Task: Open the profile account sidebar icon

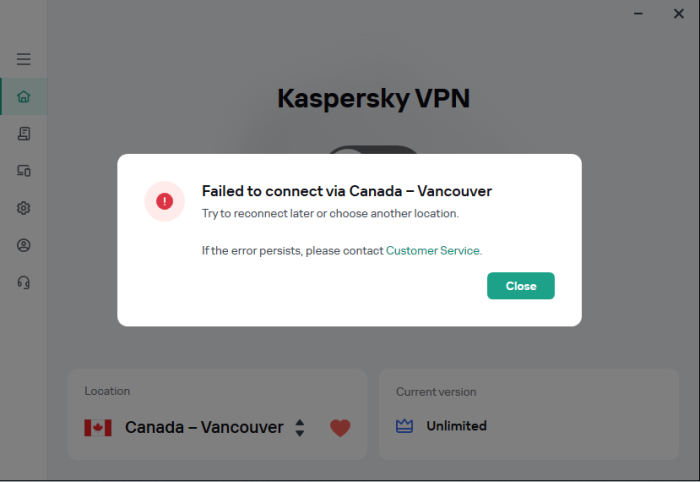Action: (x=24, y=245)
